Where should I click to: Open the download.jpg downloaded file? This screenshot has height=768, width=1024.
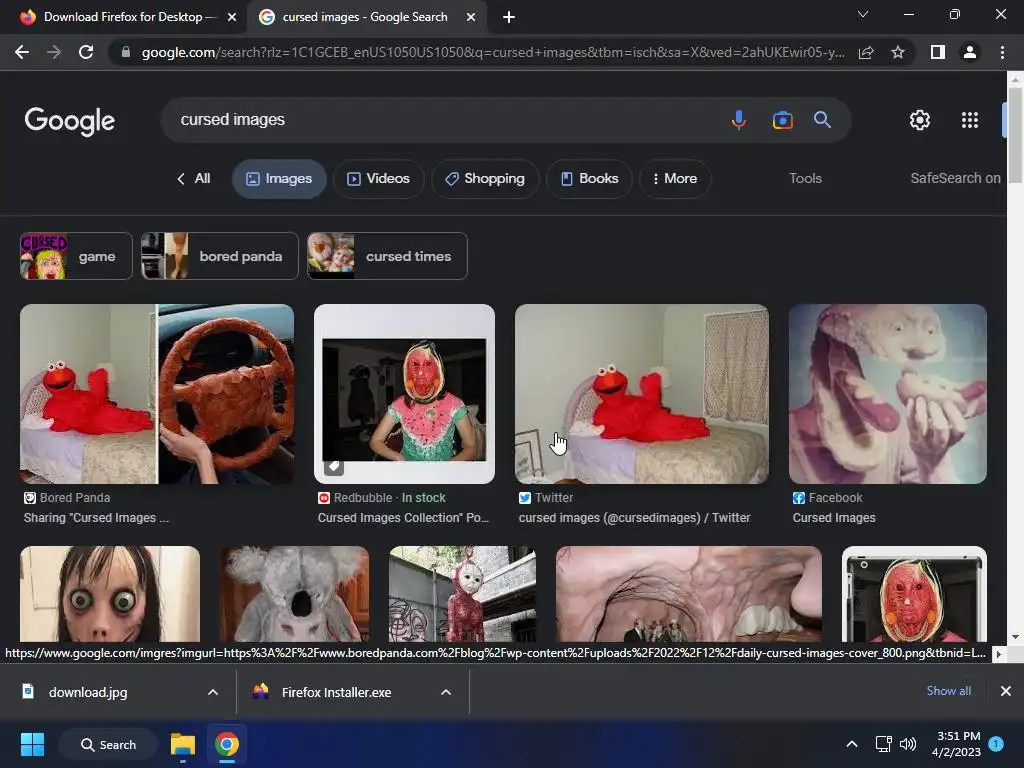(x=88, y=692)
